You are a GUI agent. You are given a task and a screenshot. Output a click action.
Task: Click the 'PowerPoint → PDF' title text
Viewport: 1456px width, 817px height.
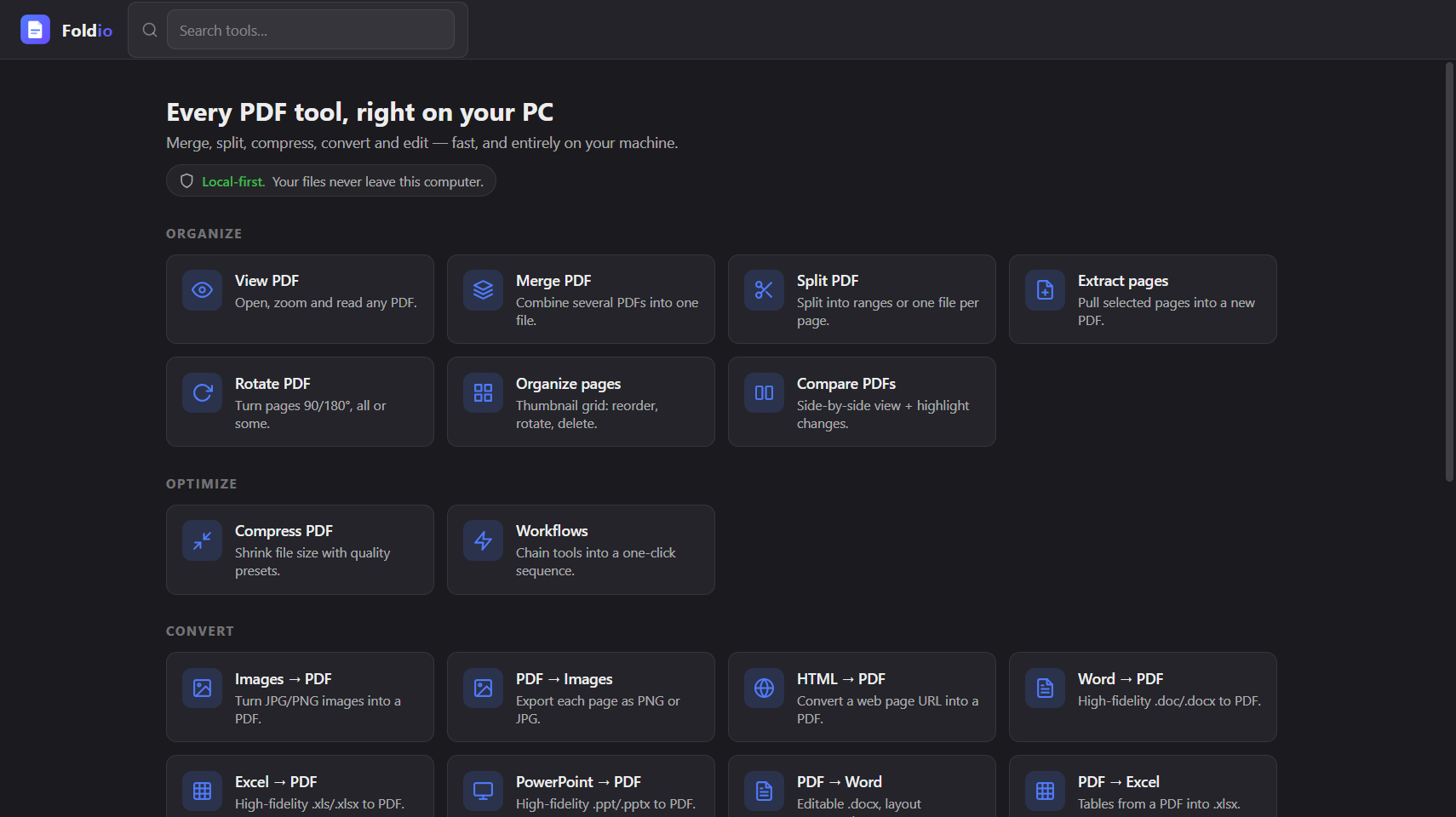click(578, 782)
